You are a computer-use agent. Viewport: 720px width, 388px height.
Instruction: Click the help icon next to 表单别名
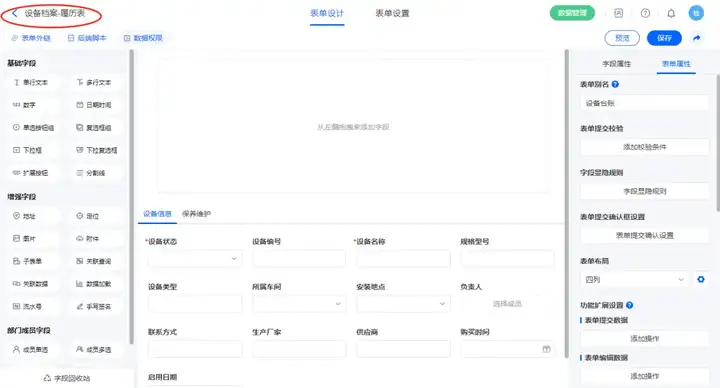(x=615, y=84)
